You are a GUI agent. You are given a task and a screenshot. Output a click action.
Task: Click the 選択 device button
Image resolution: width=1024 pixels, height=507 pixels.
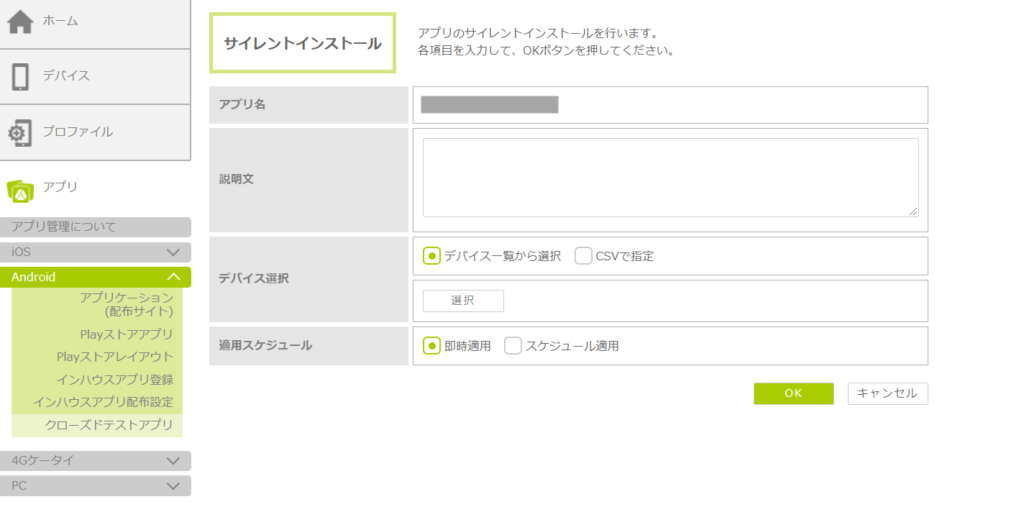coord(463,301)
